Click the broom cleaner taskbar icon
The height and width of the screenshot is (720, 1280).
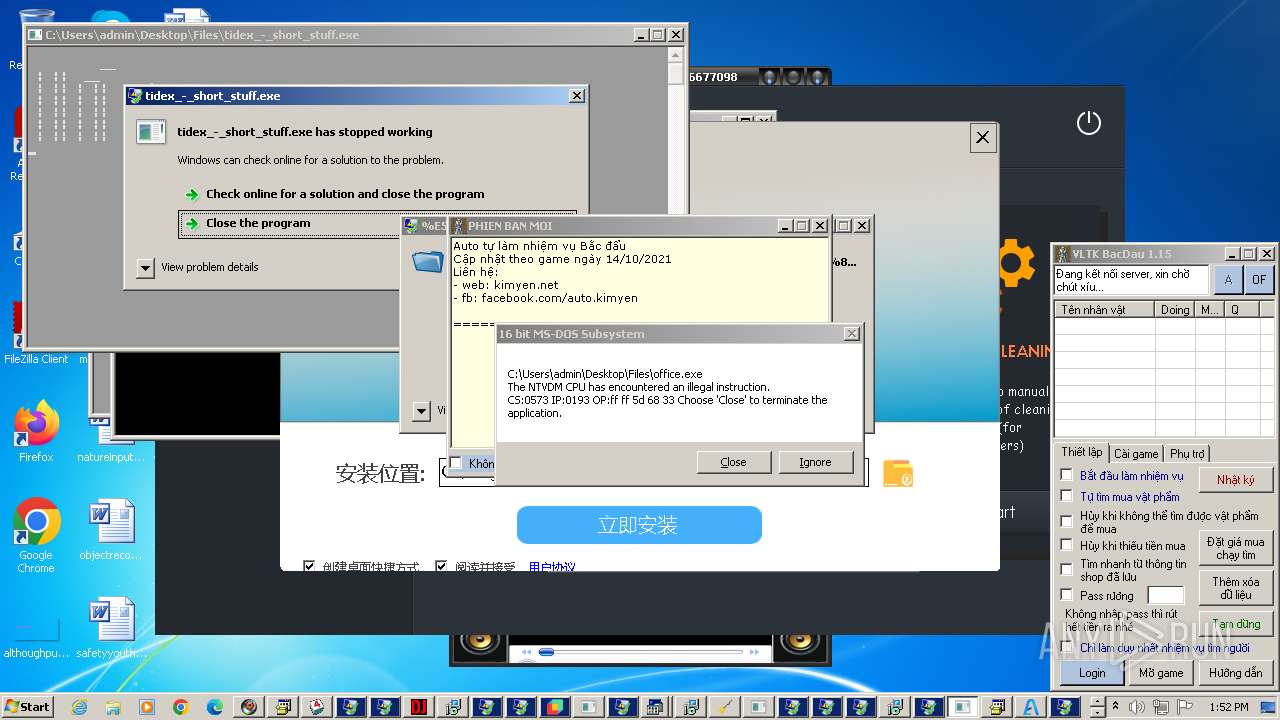pyautogui.click(x=725, y=707)
